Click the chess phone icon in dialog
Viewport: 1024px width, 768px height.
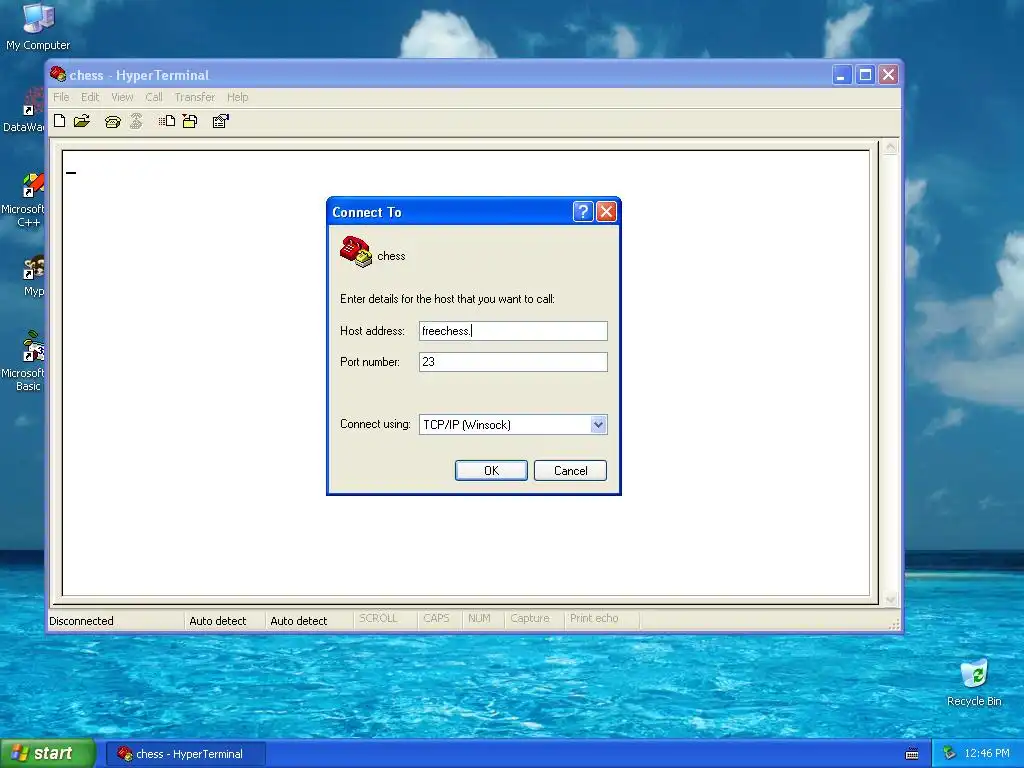(355, 251)
